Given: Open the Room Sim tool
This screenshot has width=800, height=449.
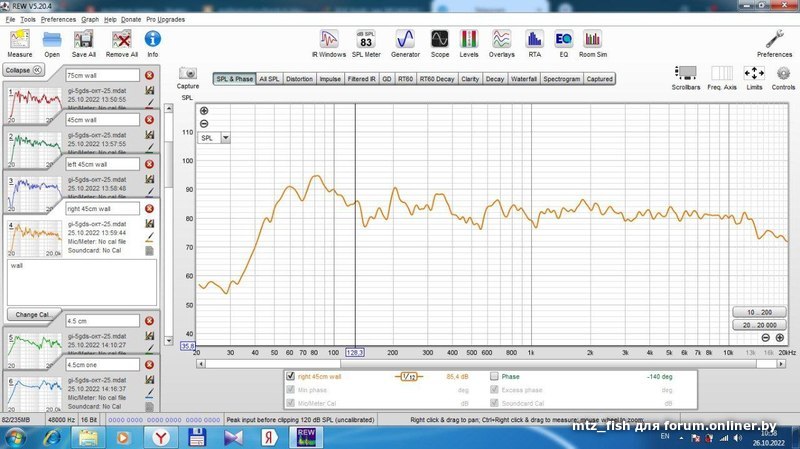Looking at the screenshot, I should [x=592, y=39].
